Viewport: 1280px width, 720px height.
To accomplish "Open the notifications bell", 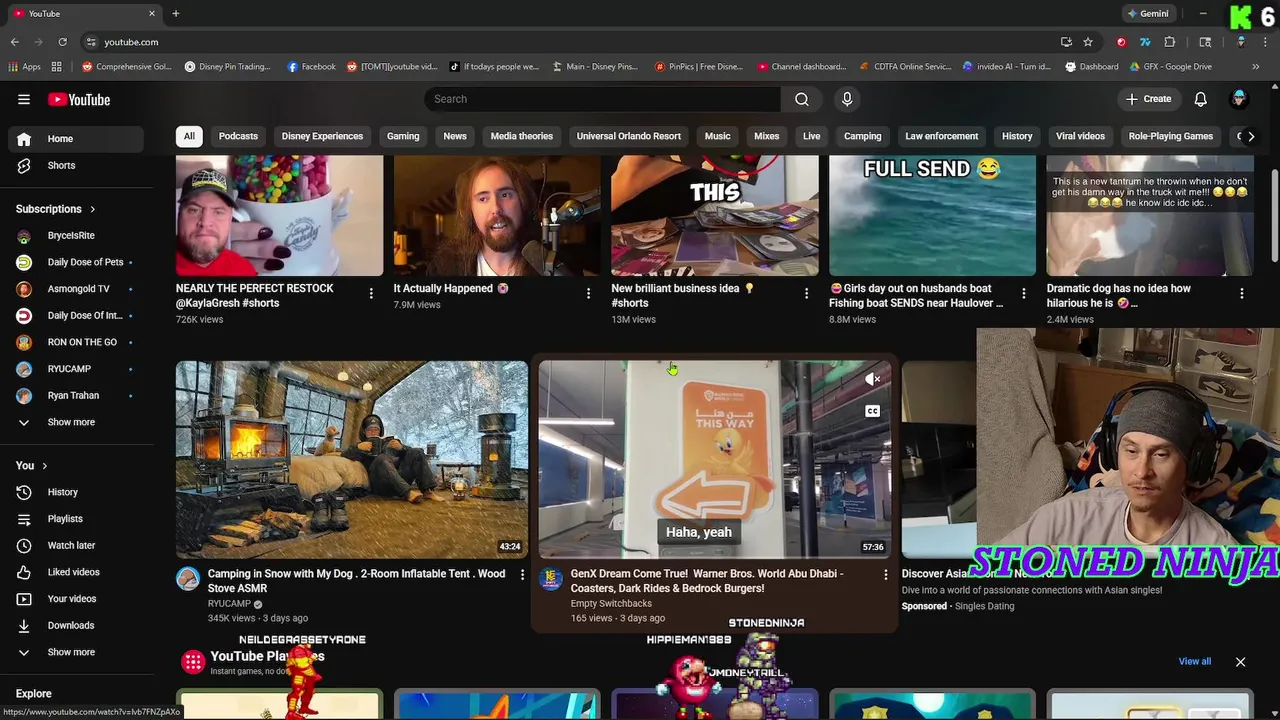I will [x=1200, y=99].
